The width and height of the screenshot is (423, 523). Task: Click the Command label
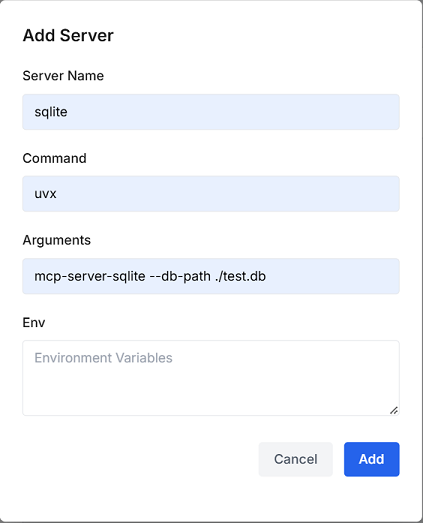54,158
